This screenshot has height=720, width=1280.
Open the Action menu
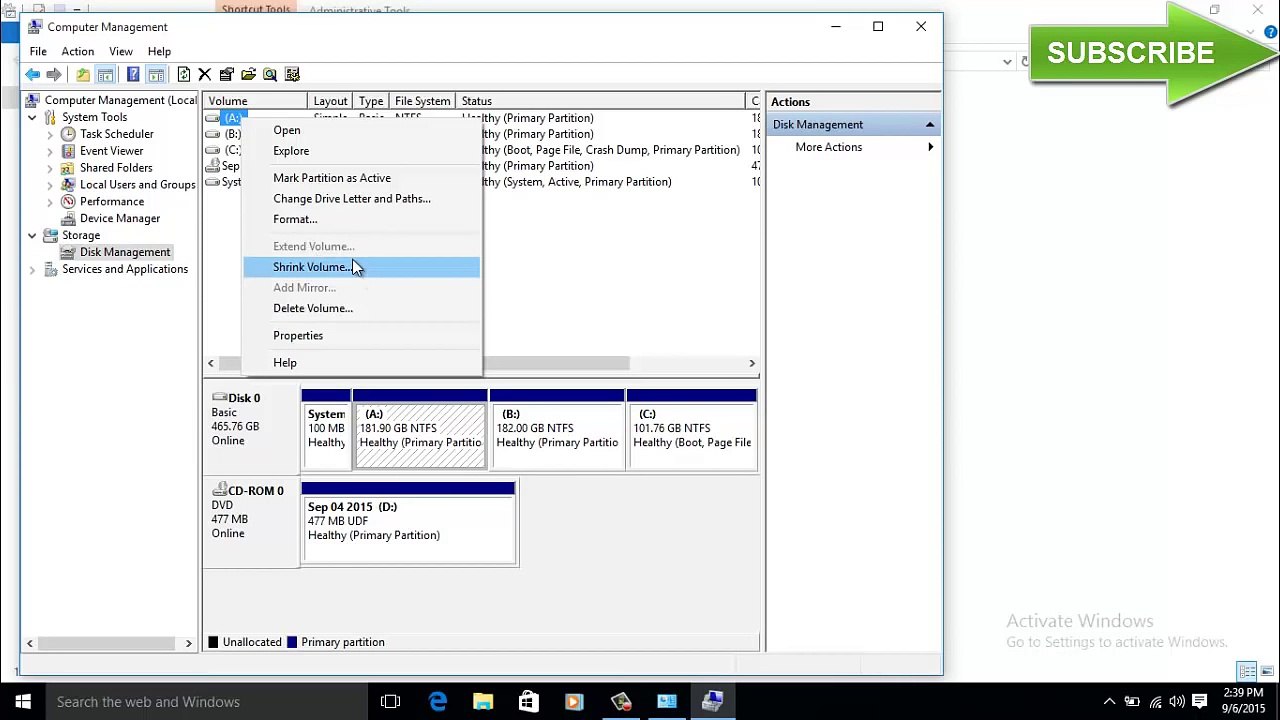point(77,51)
